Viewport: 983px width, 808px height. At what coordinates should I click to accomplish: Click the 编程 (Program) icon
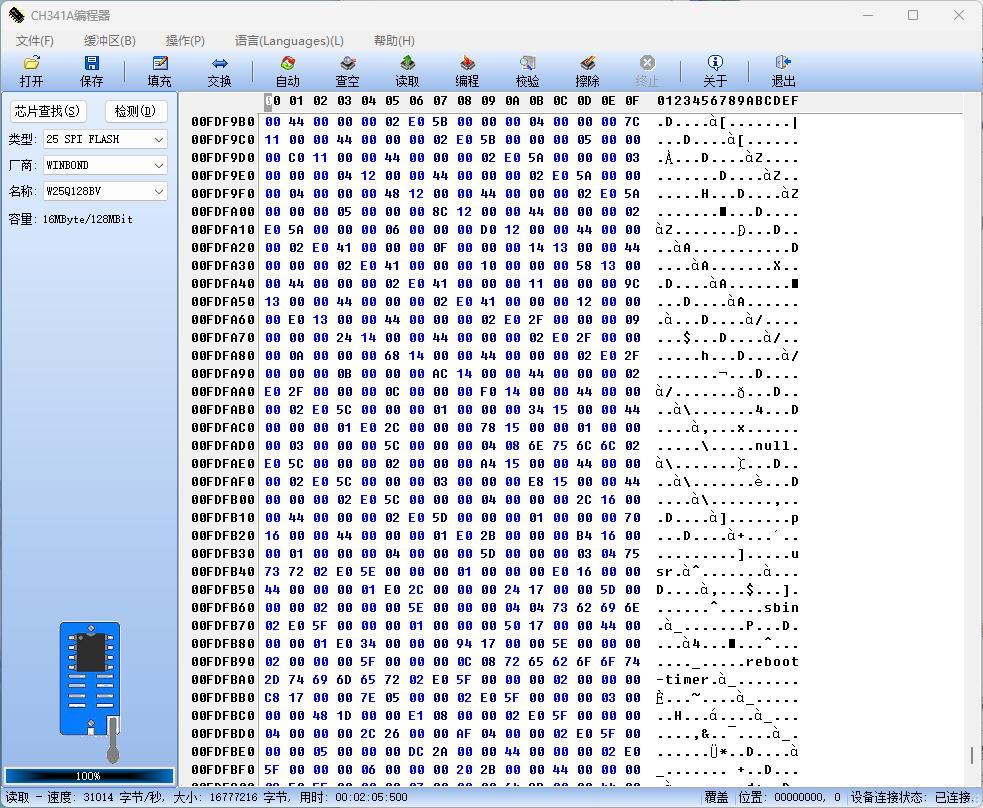[x=467, y=63]
